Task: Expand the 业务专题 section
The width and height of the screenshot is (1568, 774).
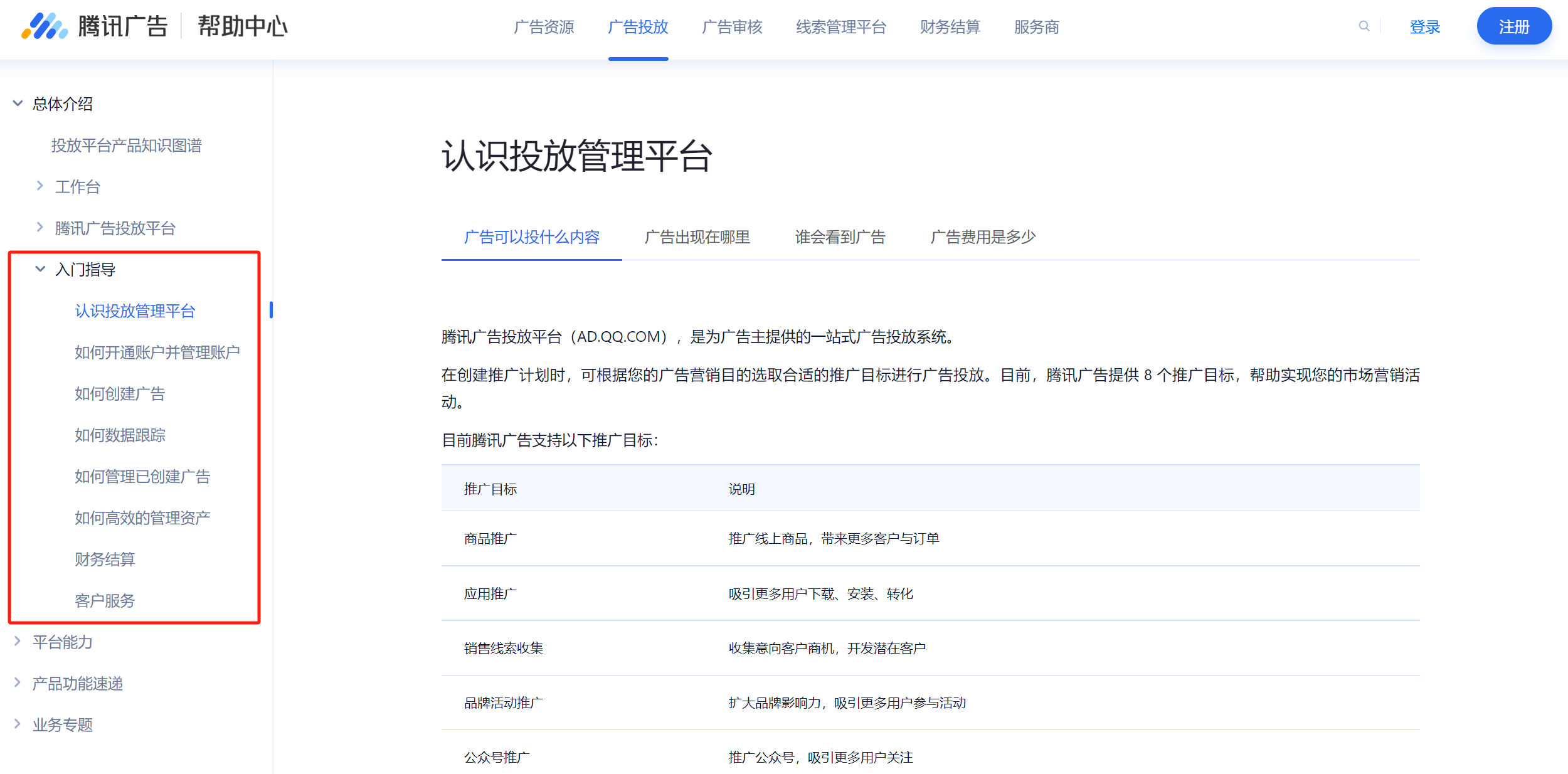Action: point(18,724)
